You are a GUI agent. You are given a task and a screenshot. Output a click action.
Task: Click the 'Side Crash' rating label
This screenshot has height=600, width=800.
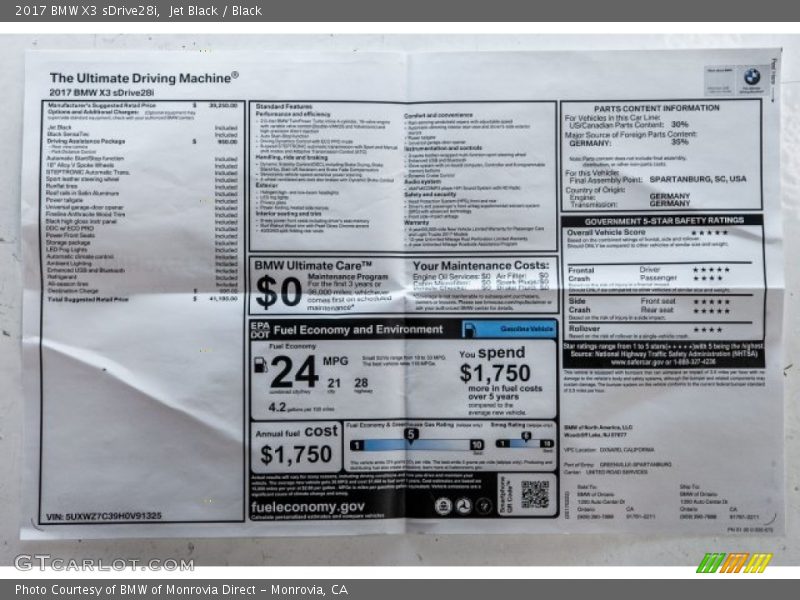click(x=580, y=305)
